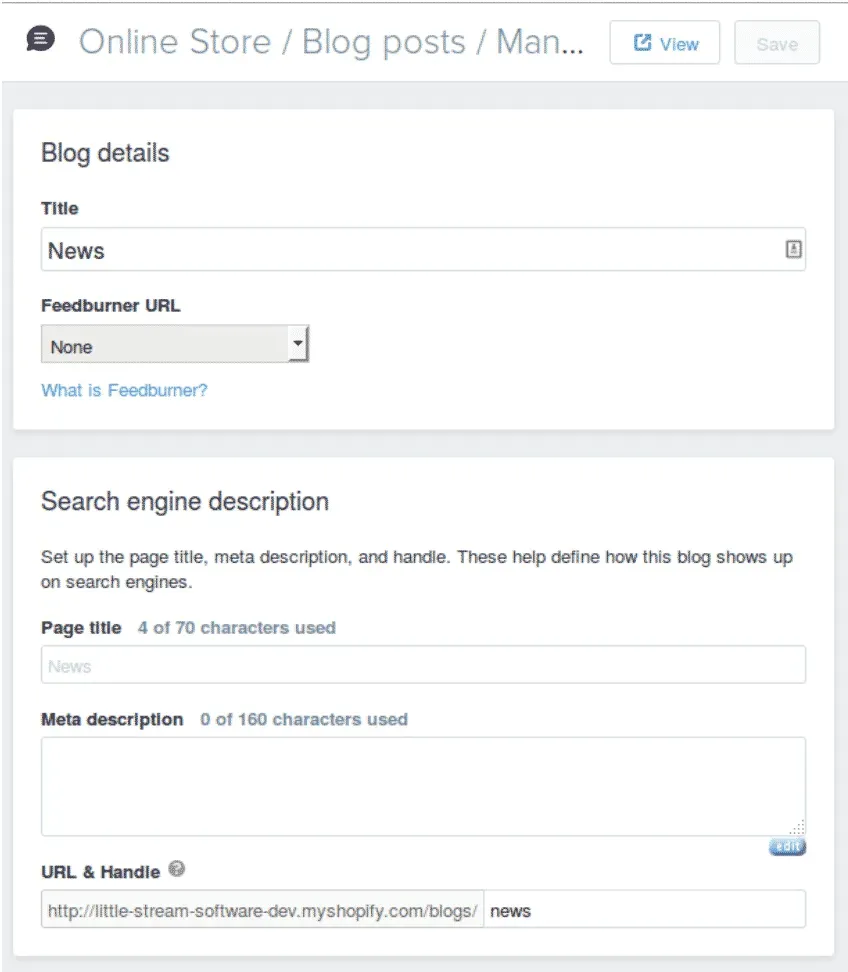The height and width of the screenshot is (972, 848).
Task: Click the help question mark beside URL & Handle
Action: pos(177,869)
